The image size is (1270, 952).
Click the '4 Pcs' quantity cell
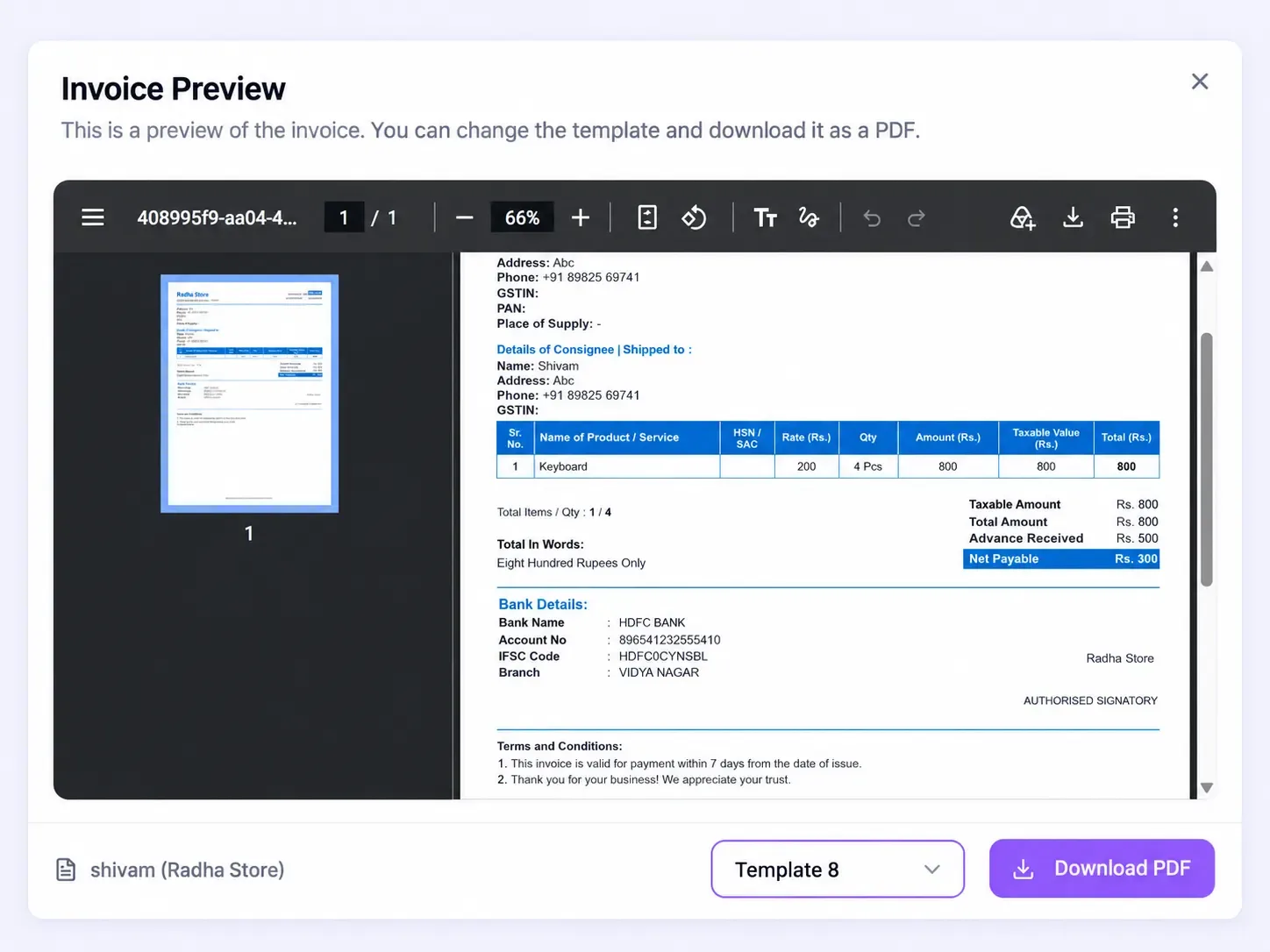(x=867, y=466)
